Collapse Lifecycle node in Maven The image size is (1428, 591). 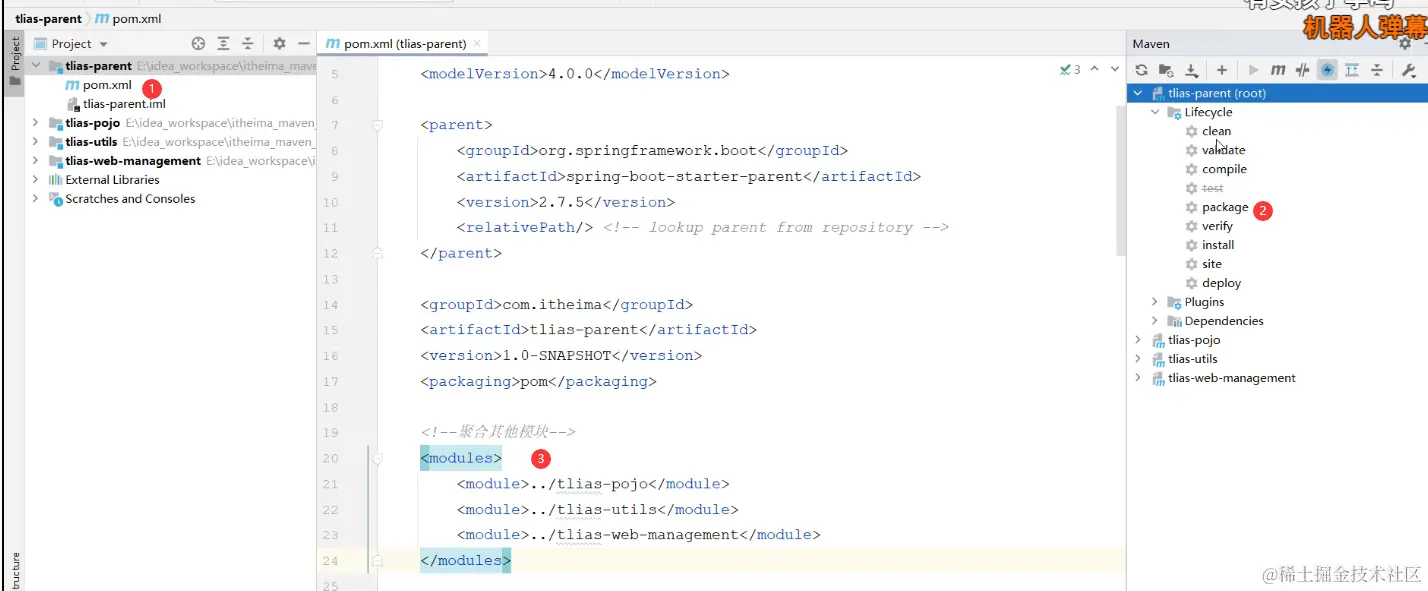click(1155, 112)
